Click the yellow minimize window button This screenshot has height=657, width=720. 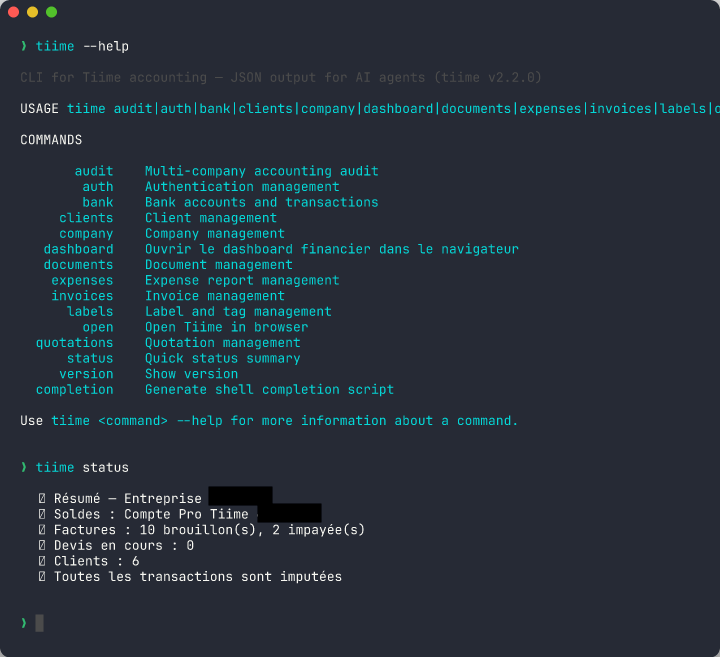pyautogui.click(x=32, y=12)
